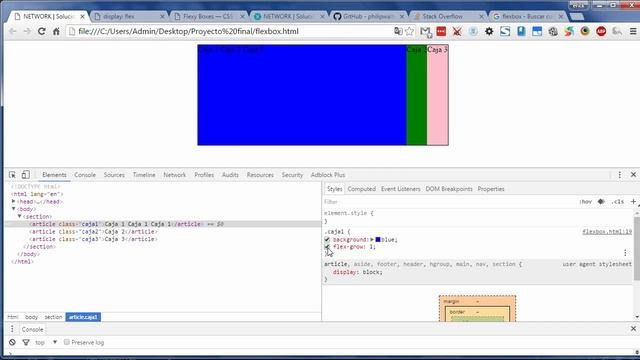Collapse the section element node
This screenshot has height=360, width=640.
coord(19,216)
